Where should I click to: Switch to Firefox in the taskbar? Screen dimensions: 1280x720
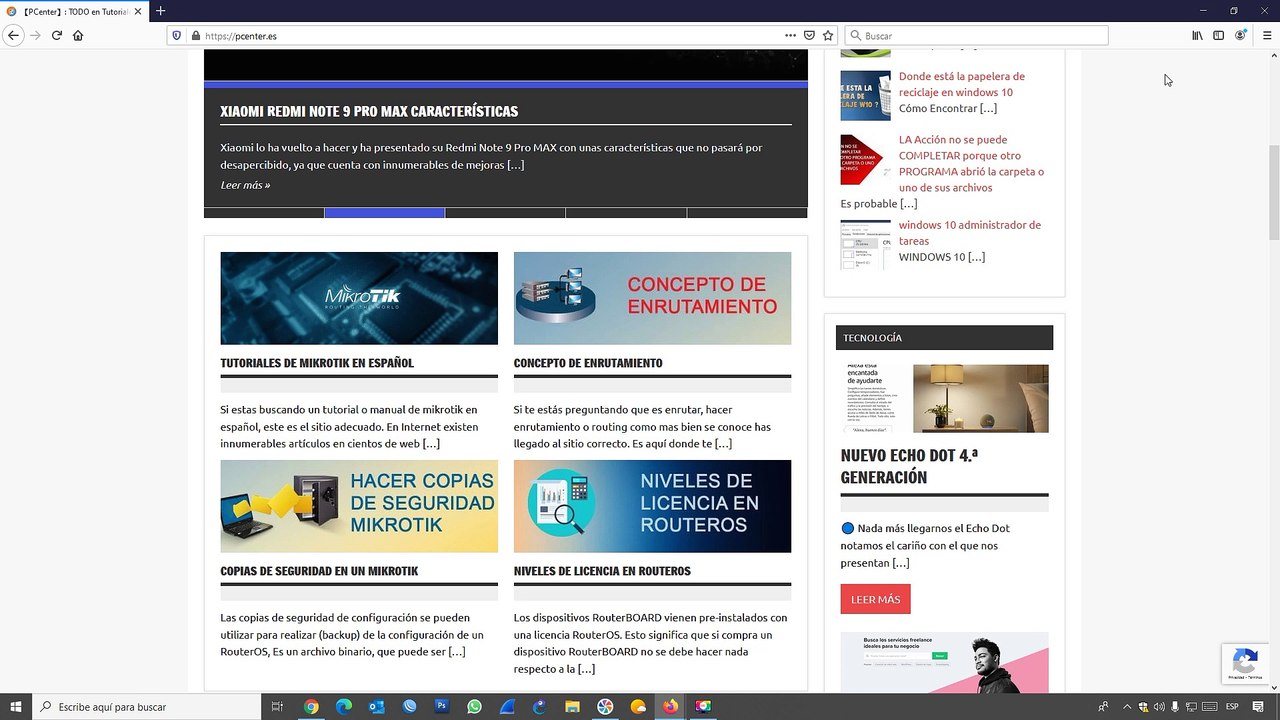click(x=670, y=707)
